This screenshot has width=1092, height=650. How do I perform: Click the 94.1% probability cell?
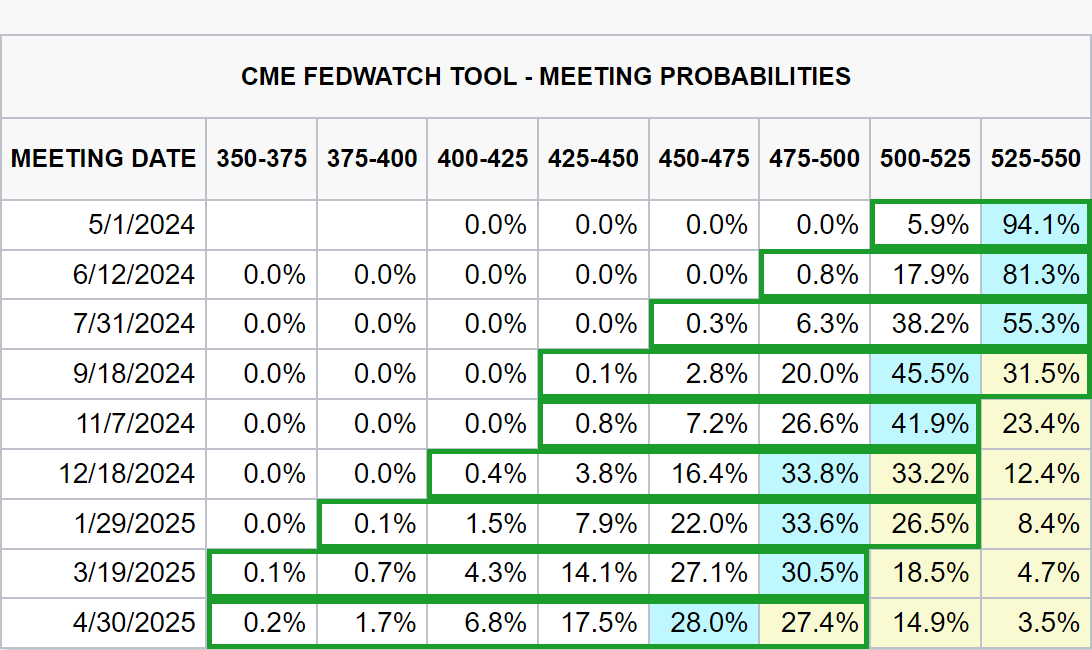click(x=1036, y=225)
